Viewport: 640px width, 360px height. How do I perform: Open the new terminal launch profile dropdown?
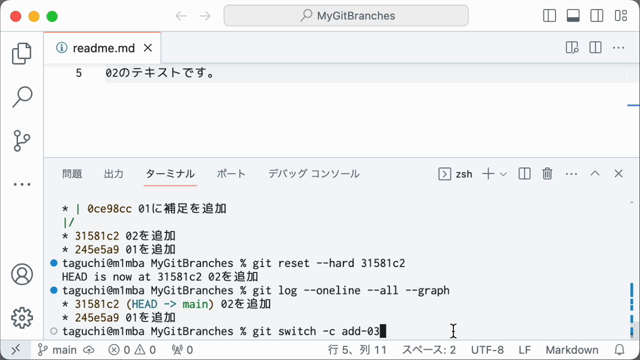pos(503,174)
